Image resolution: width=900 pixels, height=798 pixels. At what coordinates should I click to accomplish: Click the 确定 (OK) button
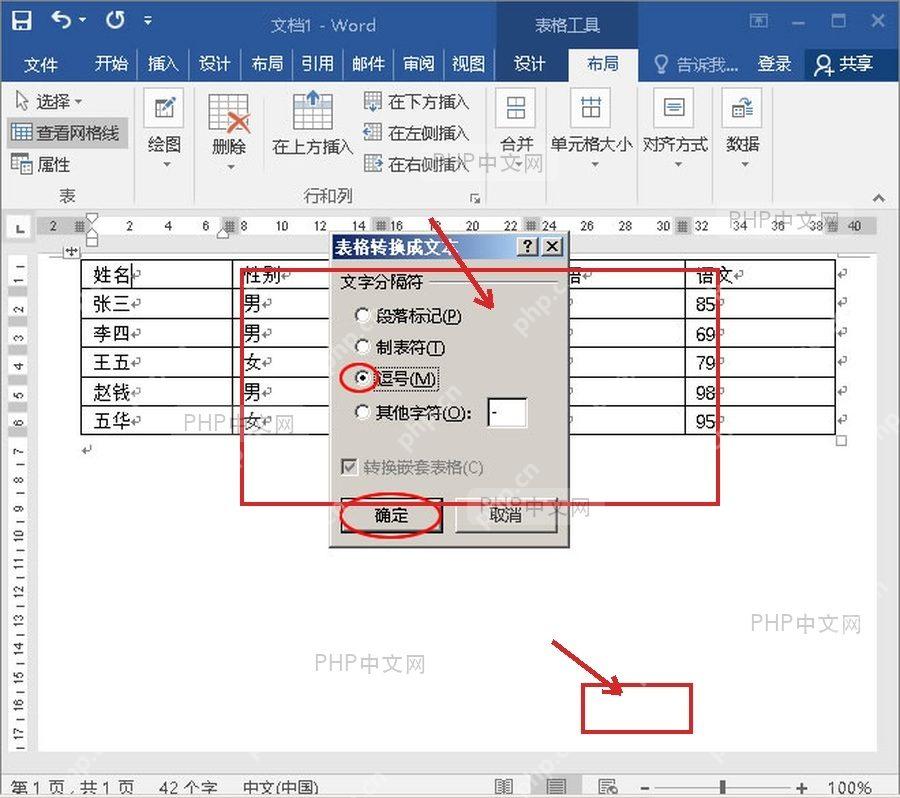click(391, 516)
